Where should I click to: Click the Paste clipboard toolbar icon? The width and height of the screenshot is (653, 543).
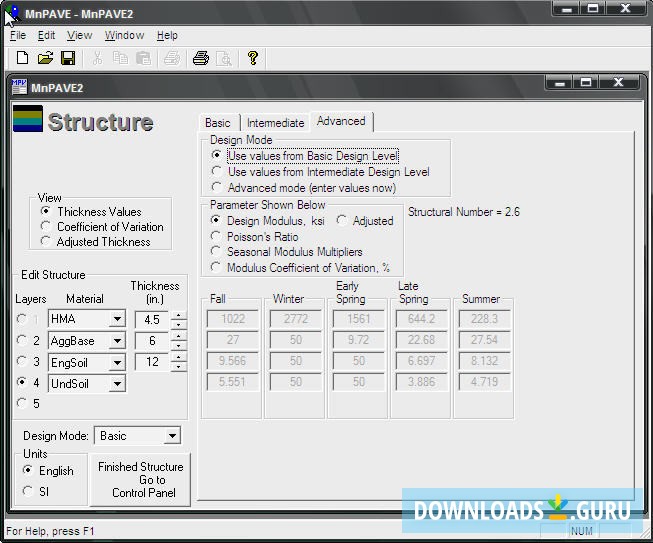tap(143, 58)
